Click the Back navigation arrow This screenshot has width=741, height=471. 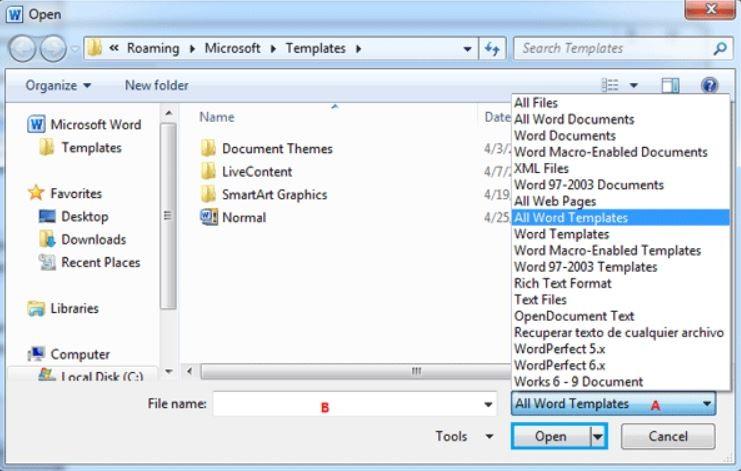point(22,49)
